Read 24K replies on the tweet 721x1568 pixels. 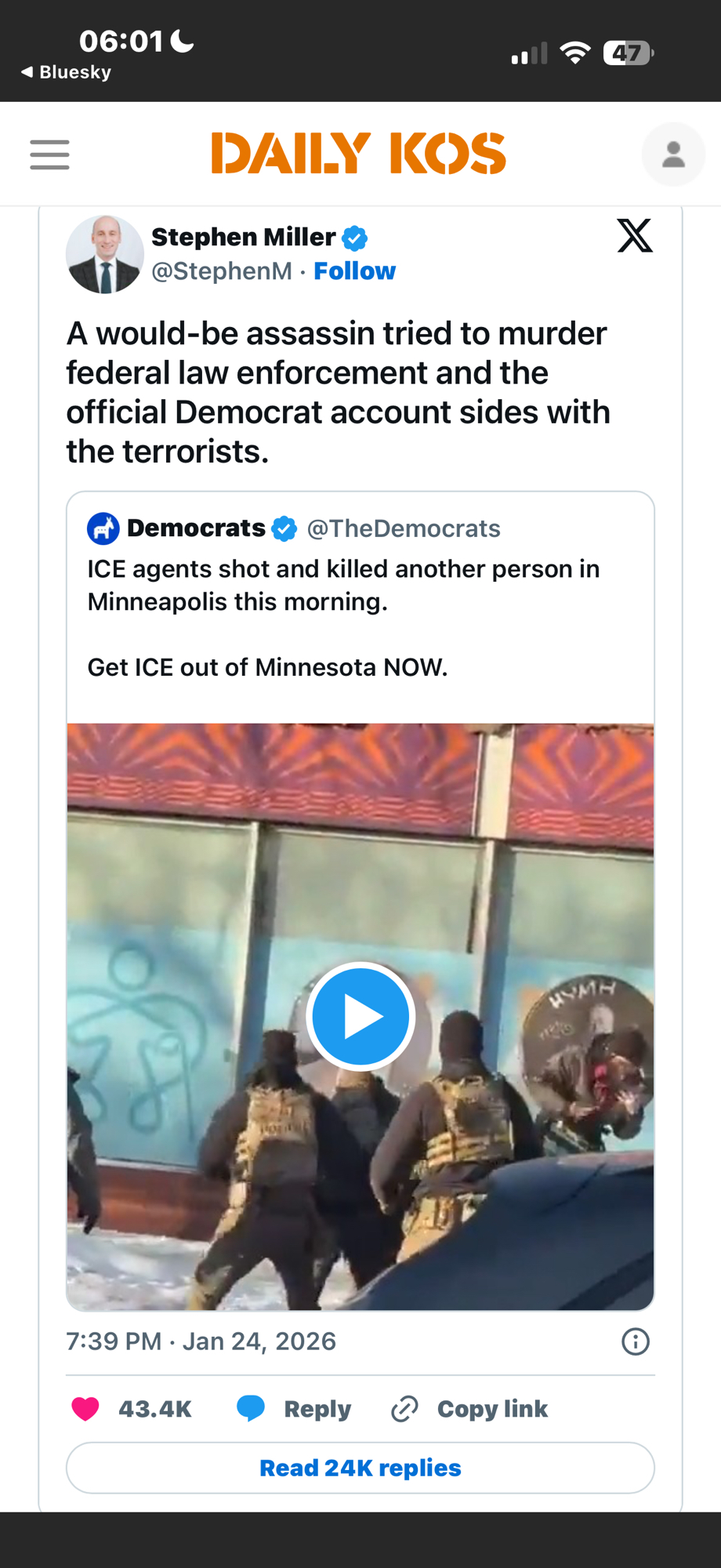click(360, 1468)
